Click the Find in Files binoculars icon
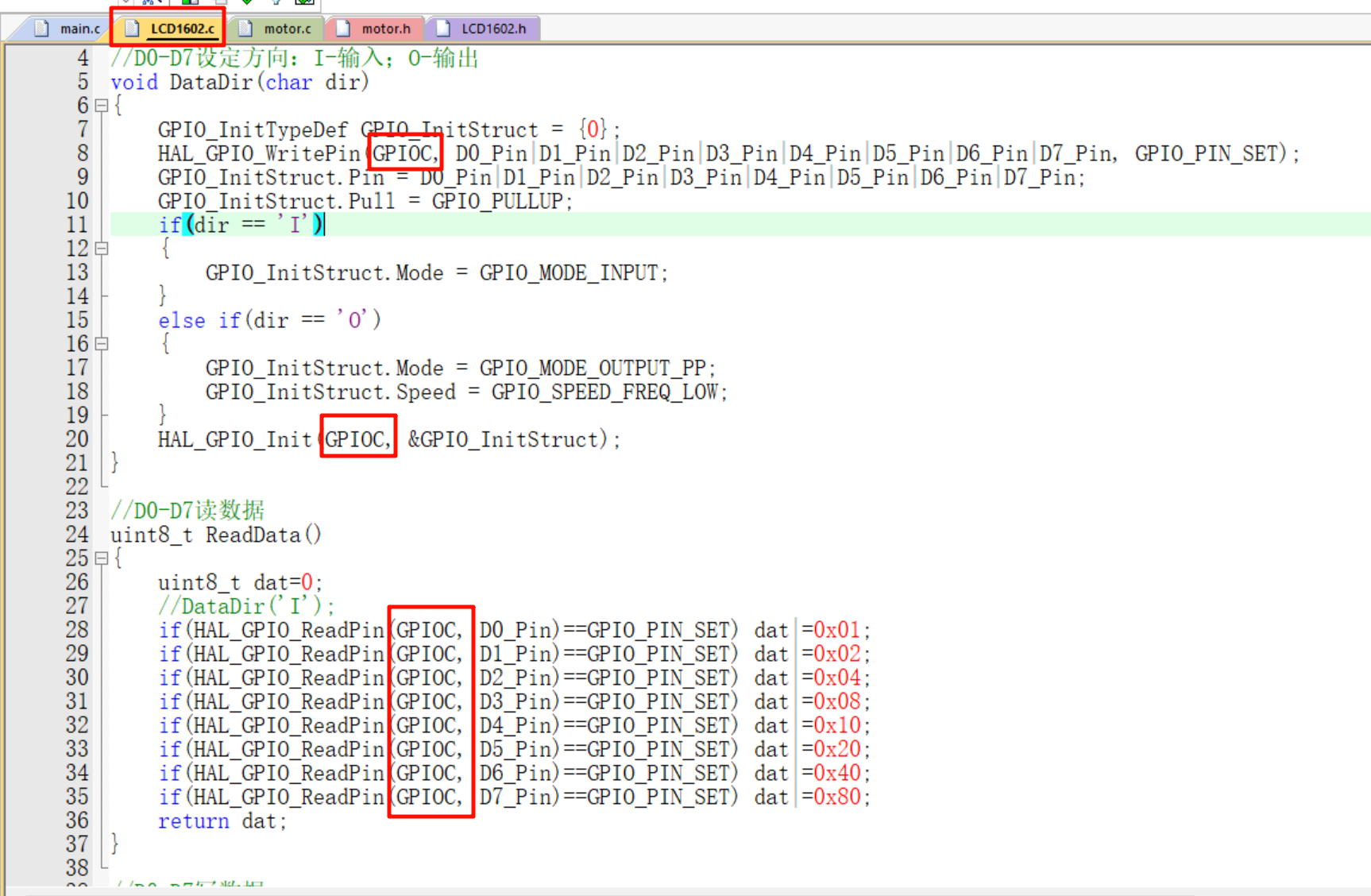The width and height of the screenshot is (1371, 896). 149,2
